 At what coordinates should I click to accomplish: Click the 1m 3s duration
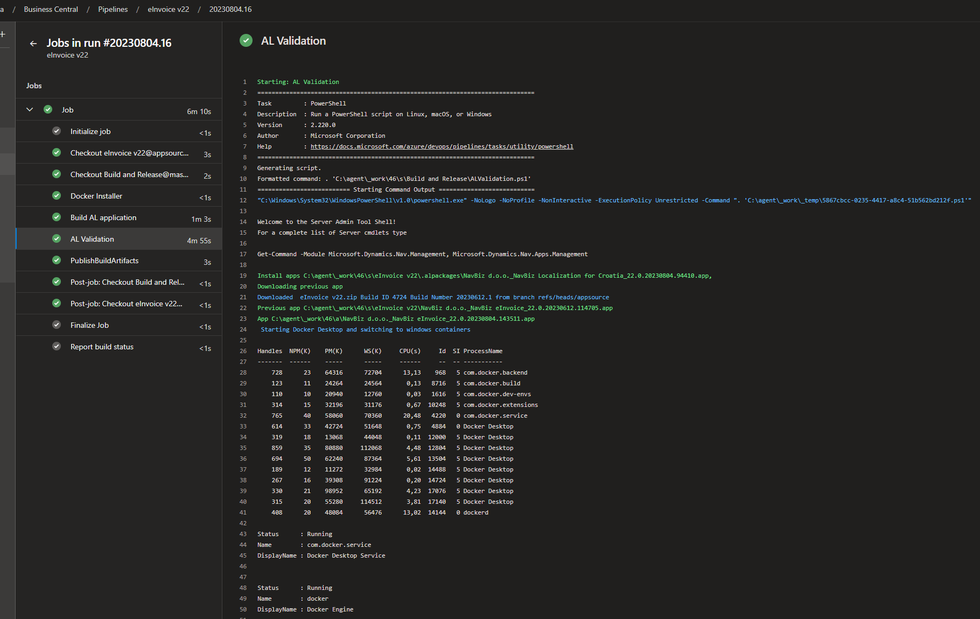click(x=201, y=219)
